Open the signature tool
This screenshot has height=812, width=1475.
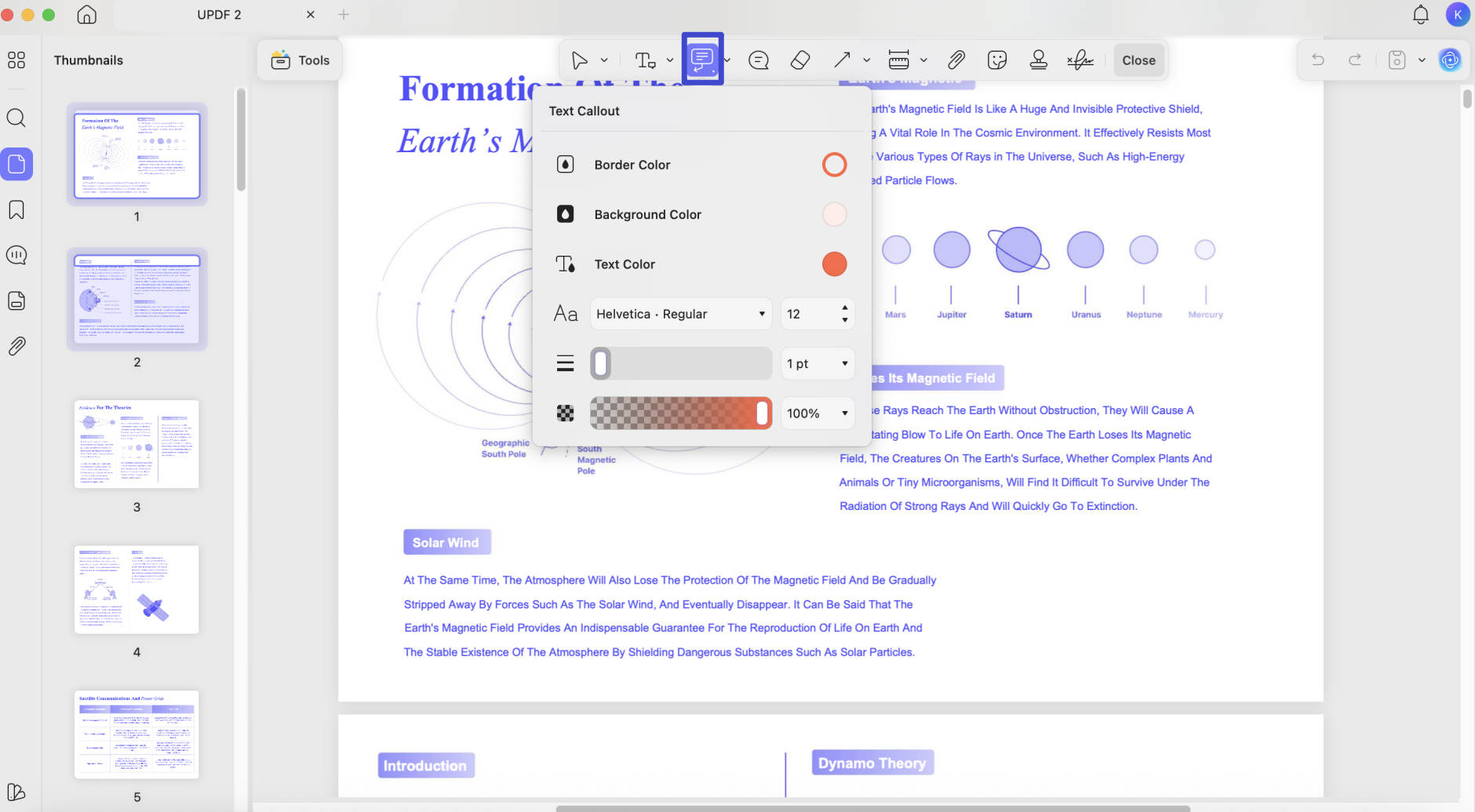1080,60
